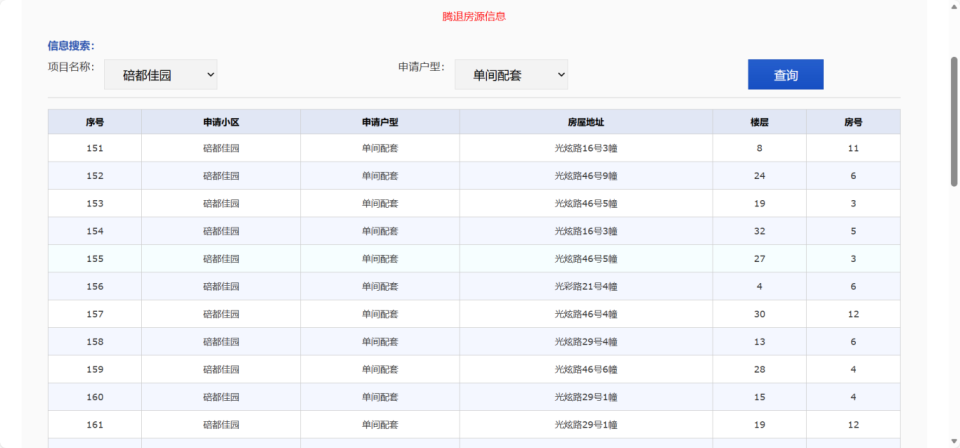The width and height of the screenshot is (960, 448).
Task: Click floor value 27 in row 155
Action: pos(760,259)
